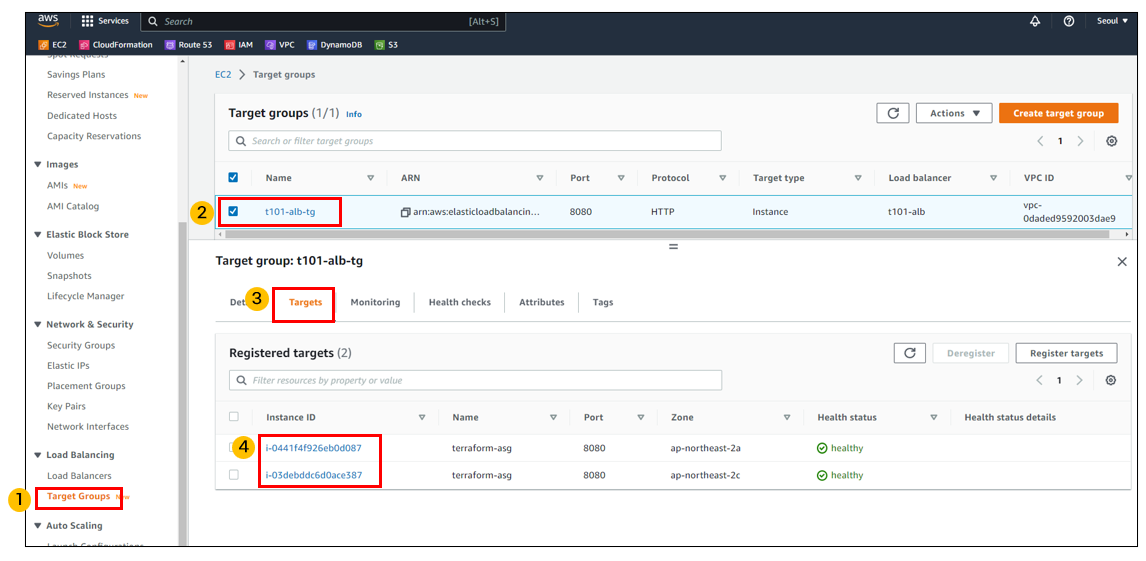Open CloudFormation shortcut in favorites bar
Image resolution: width=1146 pixels, height=561 pixels.
(116, 45)
